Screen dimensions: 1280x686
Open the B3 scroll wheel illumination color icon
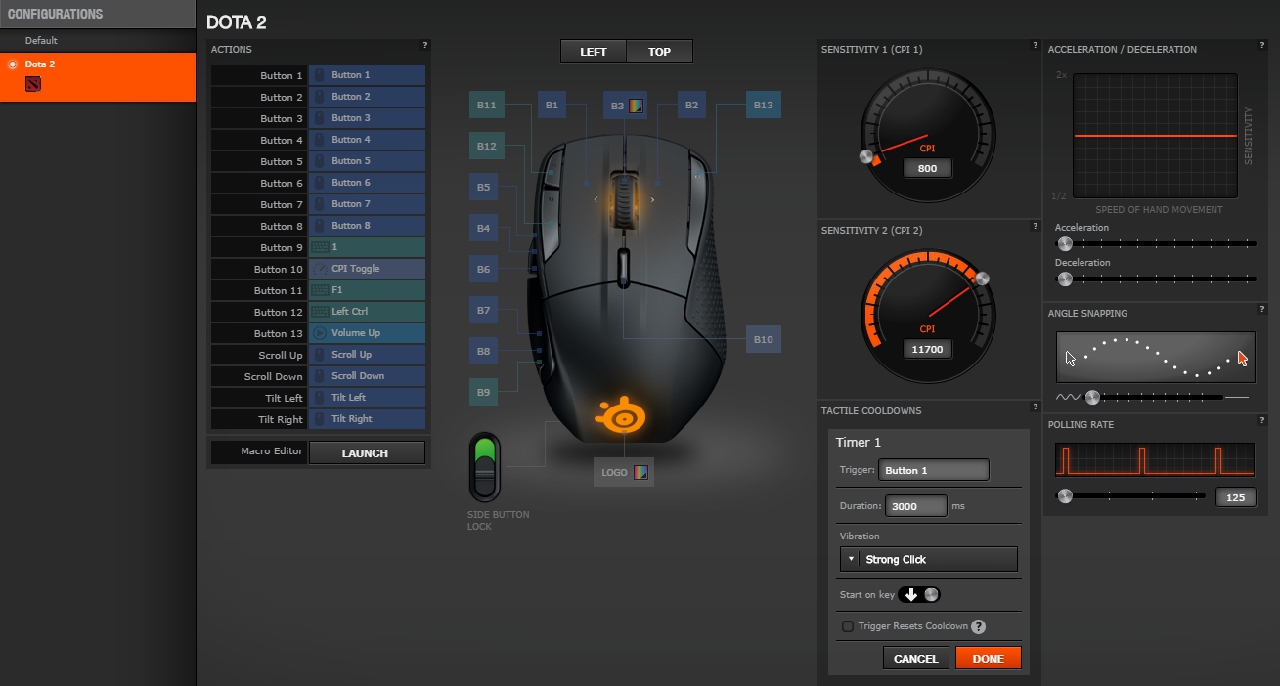click(x=636, y=105)
